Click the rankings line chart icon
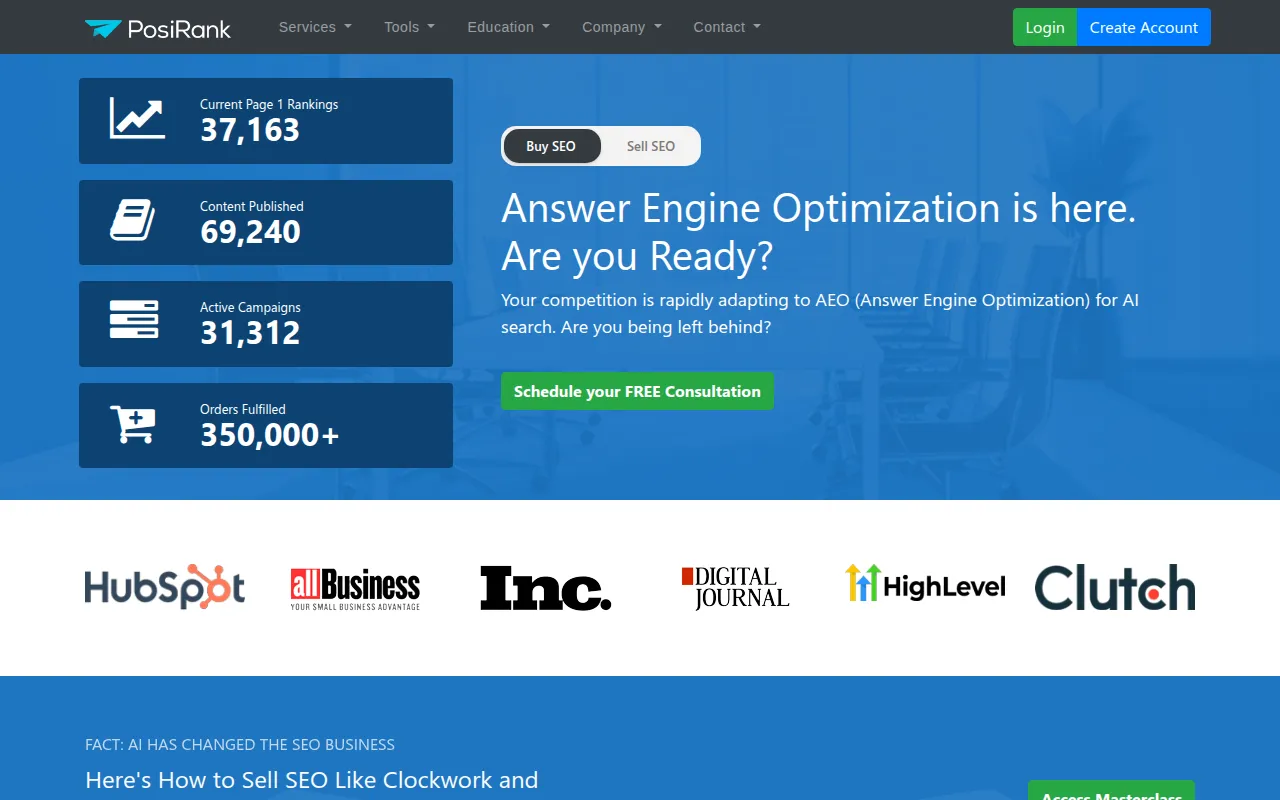The height and width of the screenshot is (800, 1280). [x=137, y=118]
